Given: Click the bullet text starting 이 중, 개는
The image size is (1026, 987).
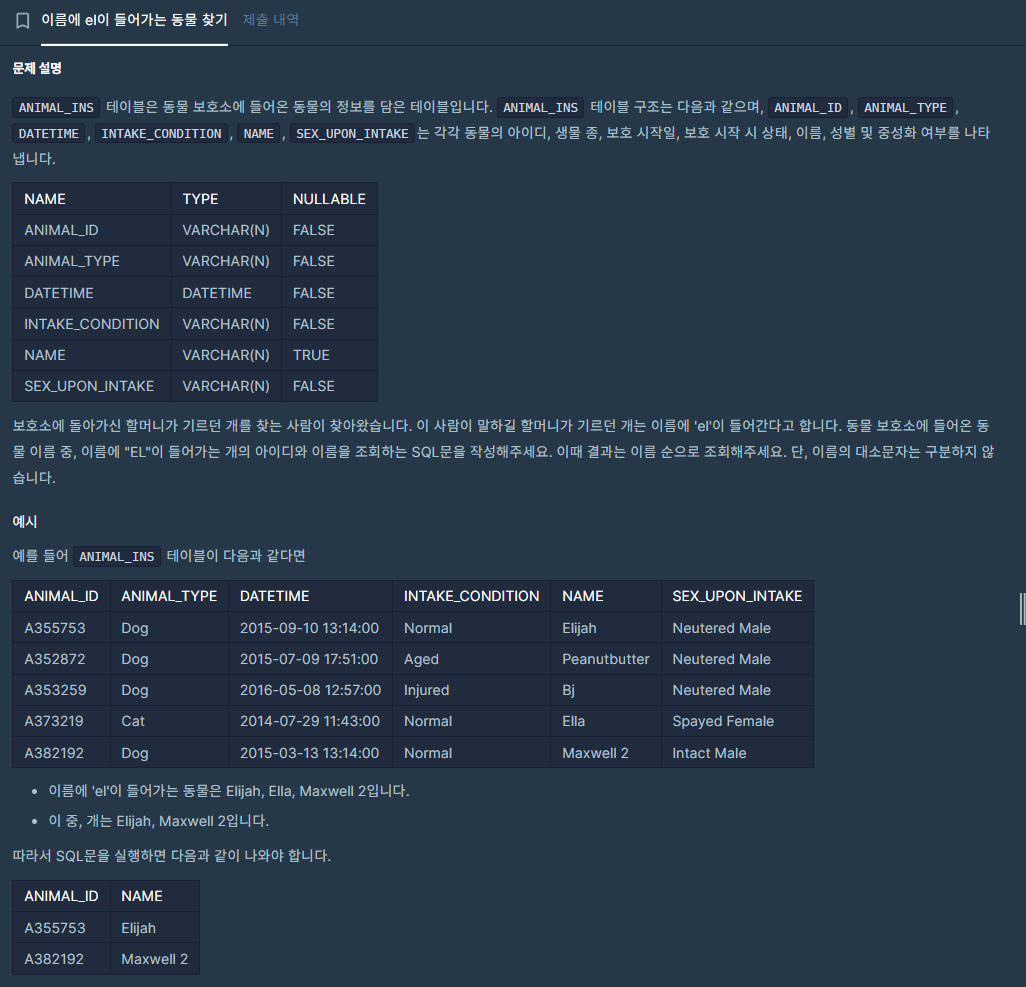Looking at the screenshot, I should click(159, 821).
